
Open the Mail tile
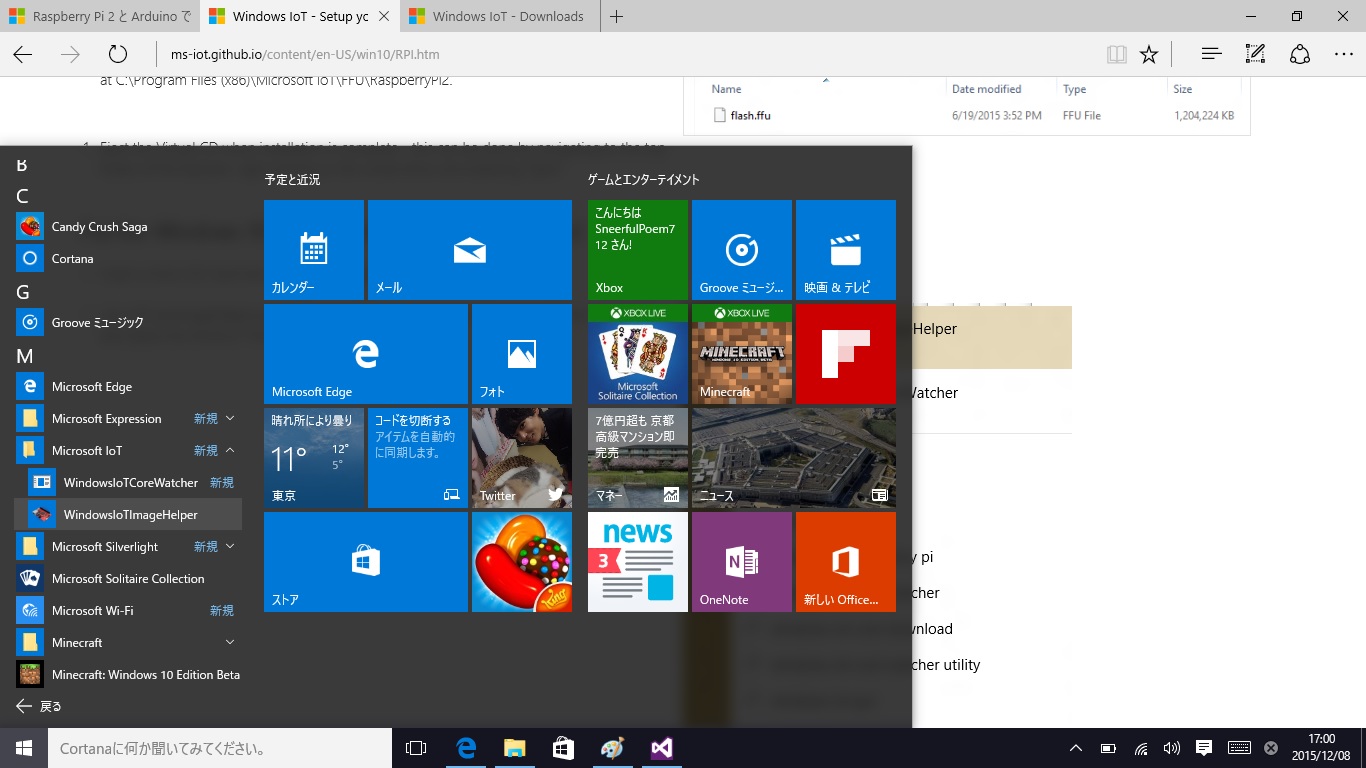pyautogui.click(x=469, y=249)
